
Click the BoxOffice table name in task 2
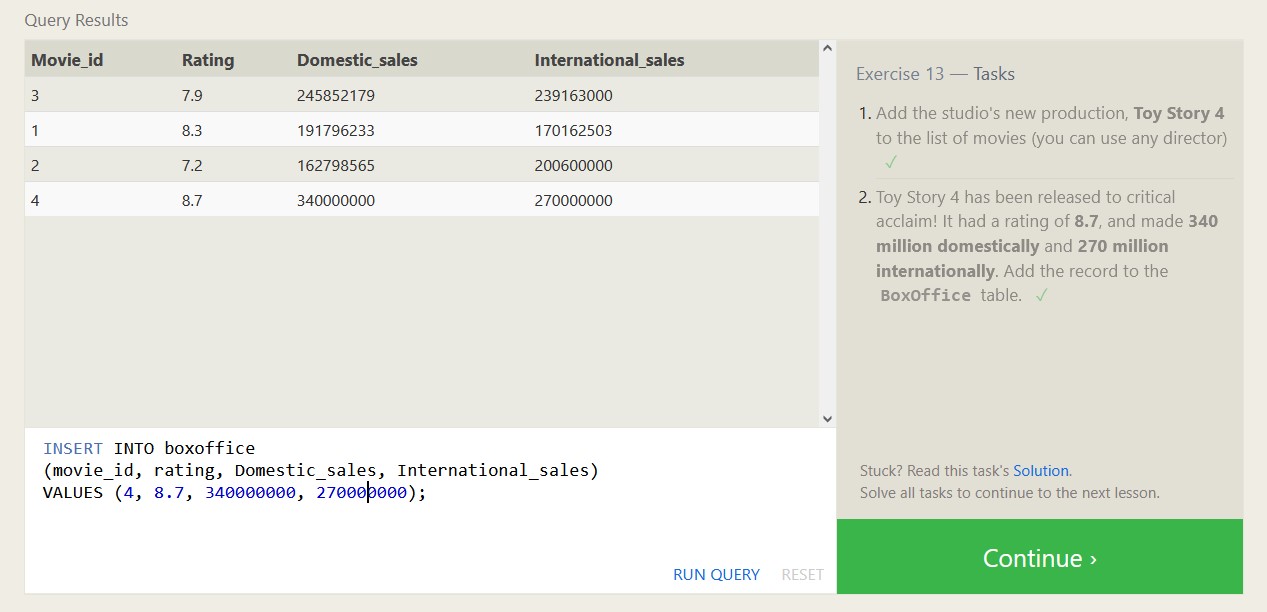926,296
